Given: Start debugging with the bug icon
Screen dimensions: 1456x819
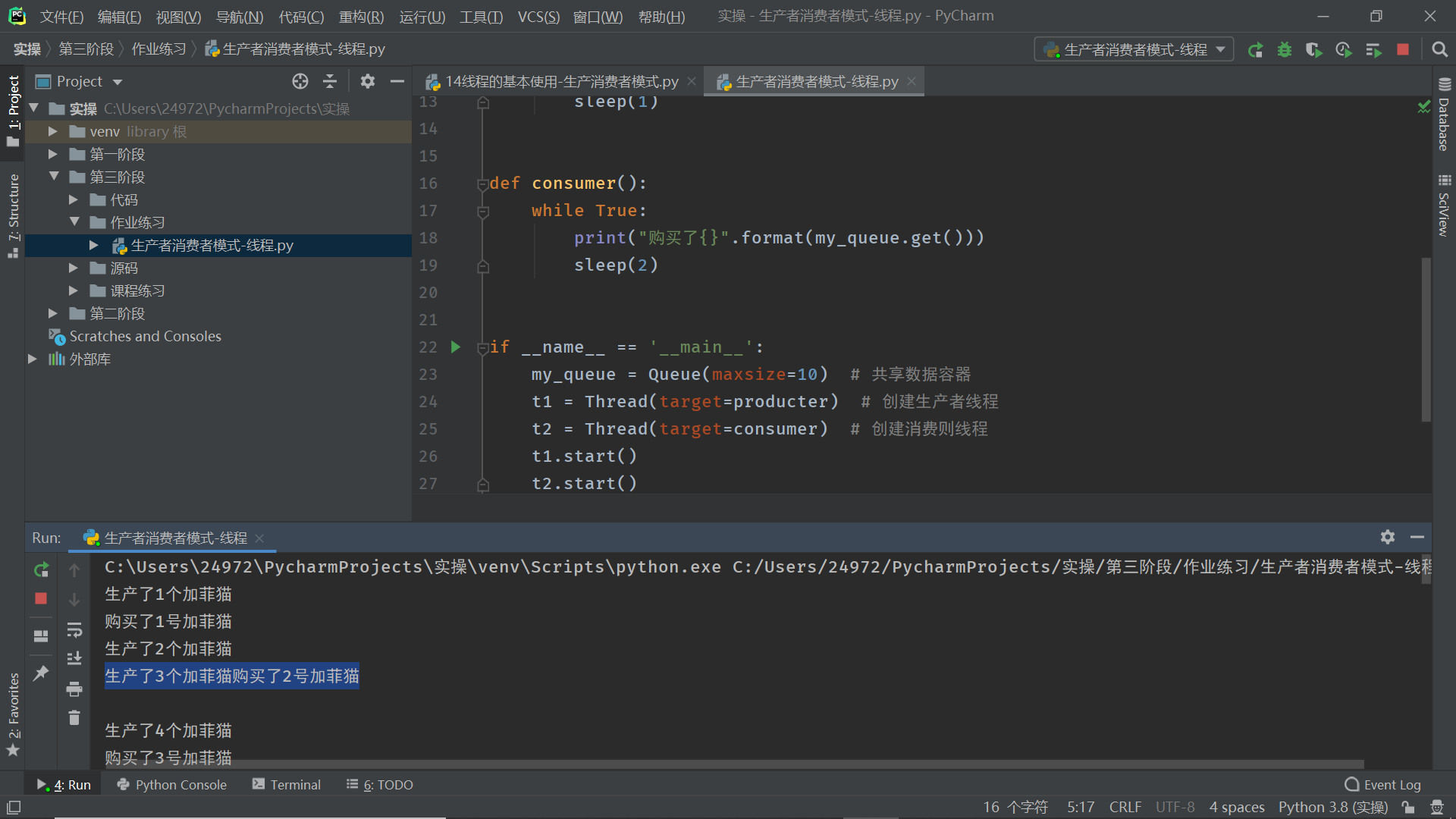Looking at the screenshot, I should tap(1285, 50).
